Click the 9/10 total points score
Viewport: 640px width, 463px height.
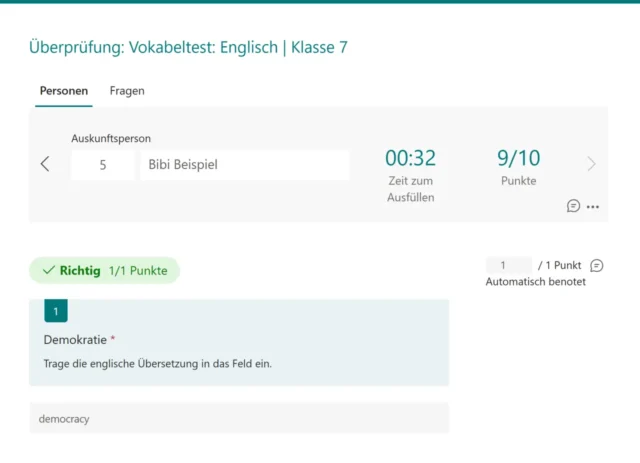pyautogui.click(x=518, y=158)
